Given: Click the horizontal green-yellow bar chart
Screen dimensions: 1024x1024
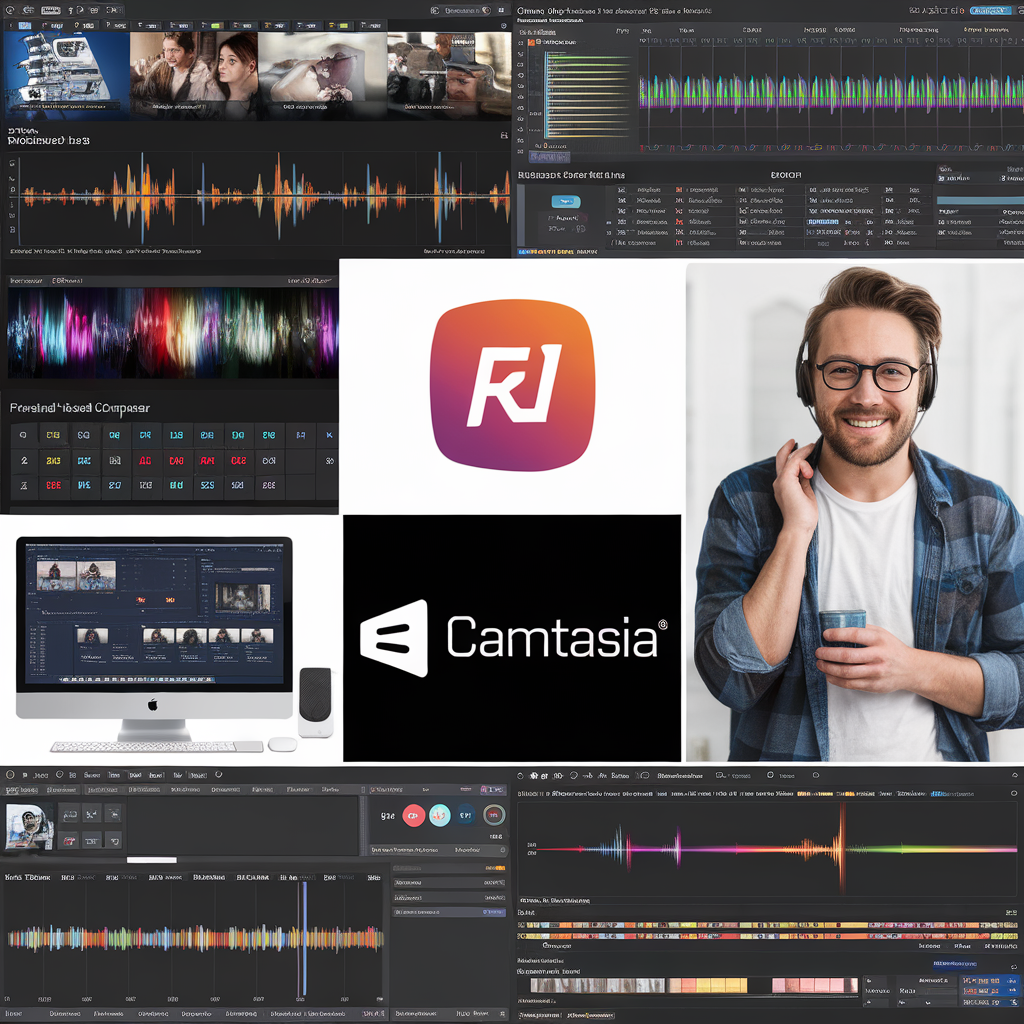Looking at the screenshot, I should pos(586,95).
